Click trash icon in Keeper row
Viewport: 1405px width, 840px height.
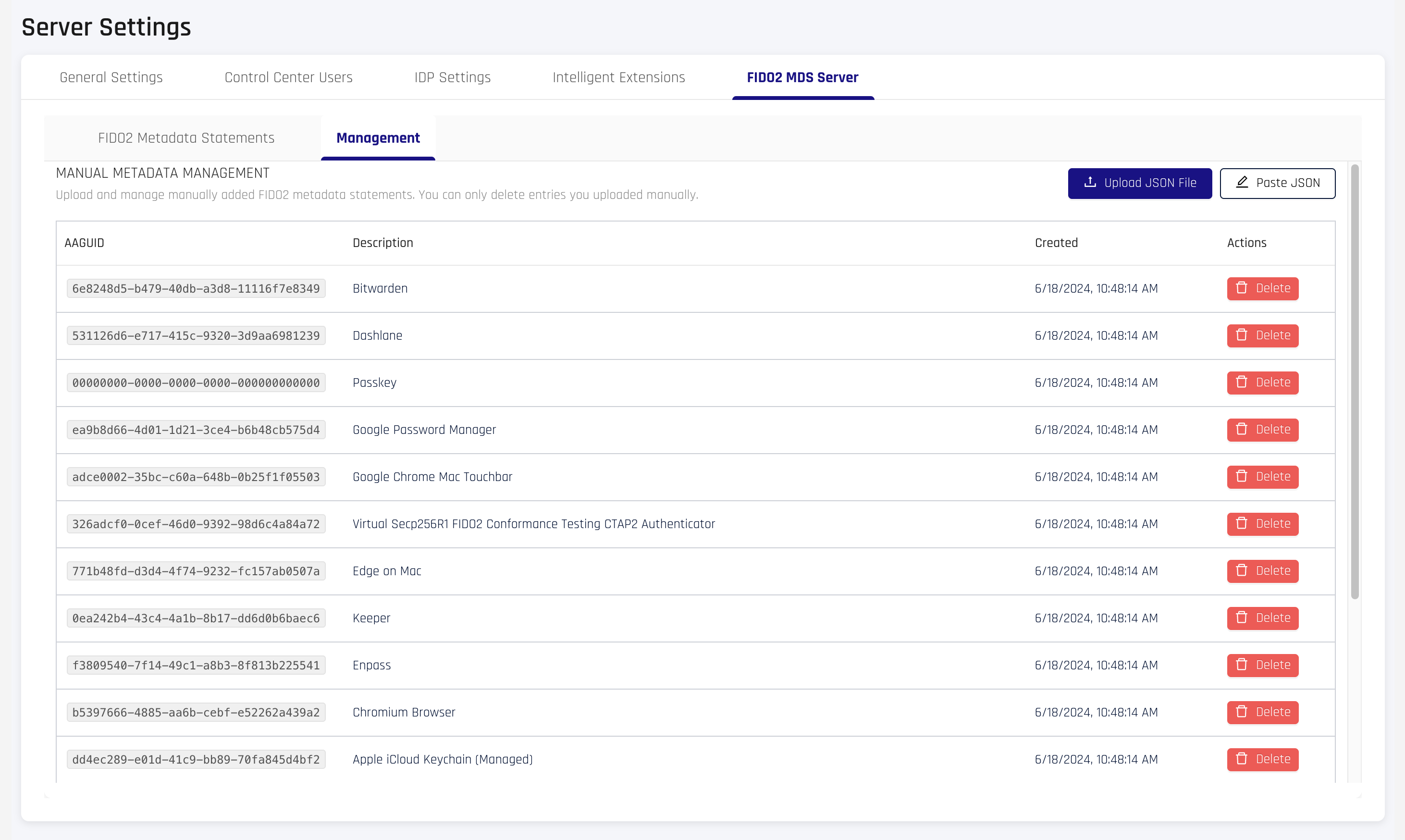1242,618
